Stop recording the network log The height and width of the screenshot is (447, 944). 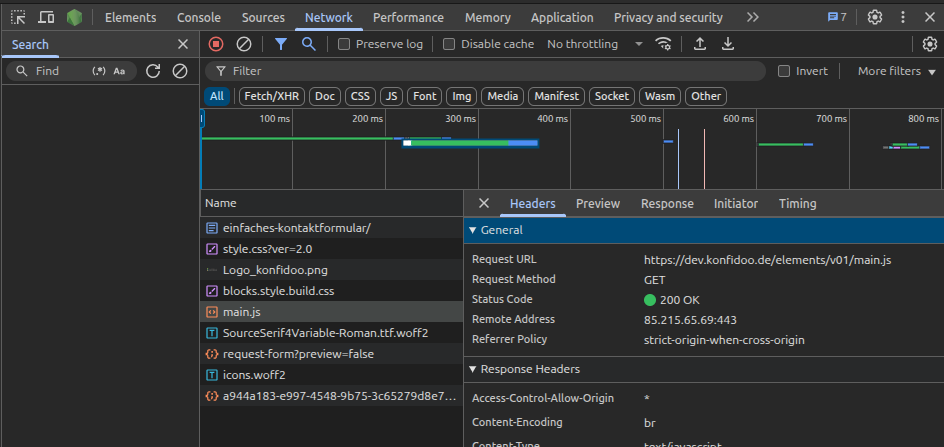(216, 44)
